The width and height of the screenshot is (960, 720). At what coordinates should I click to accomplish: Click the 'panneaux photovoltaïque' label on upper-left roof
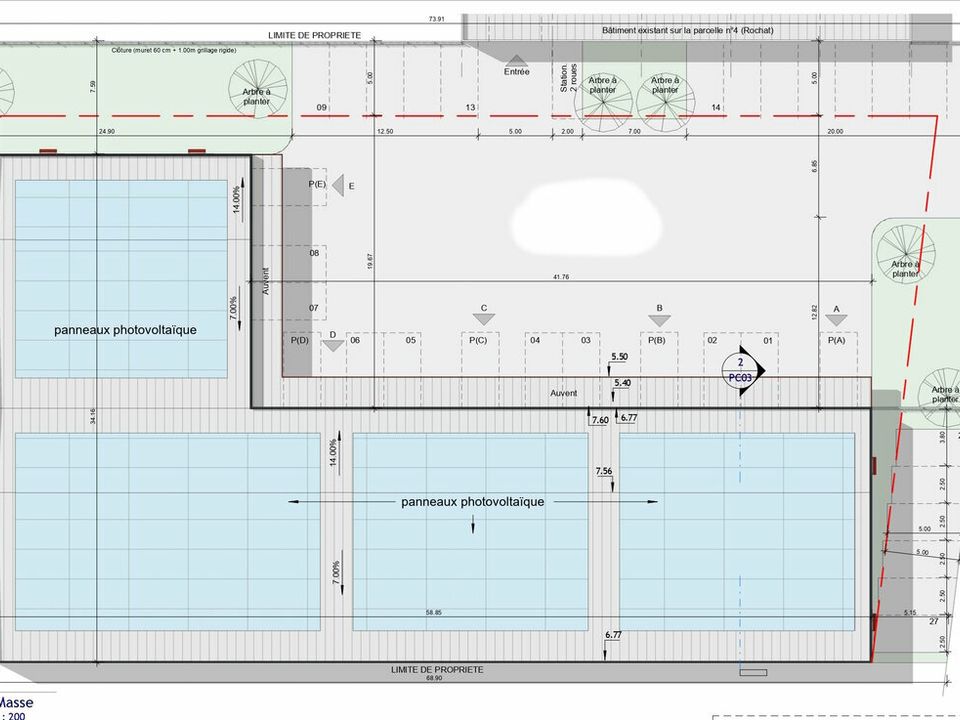point(126,330)
